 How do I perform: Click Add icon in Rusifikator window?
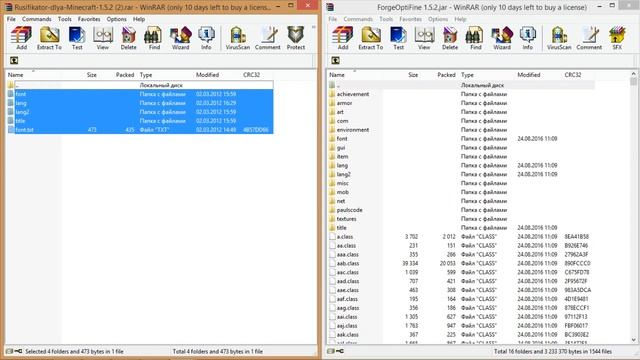point(21,38)
